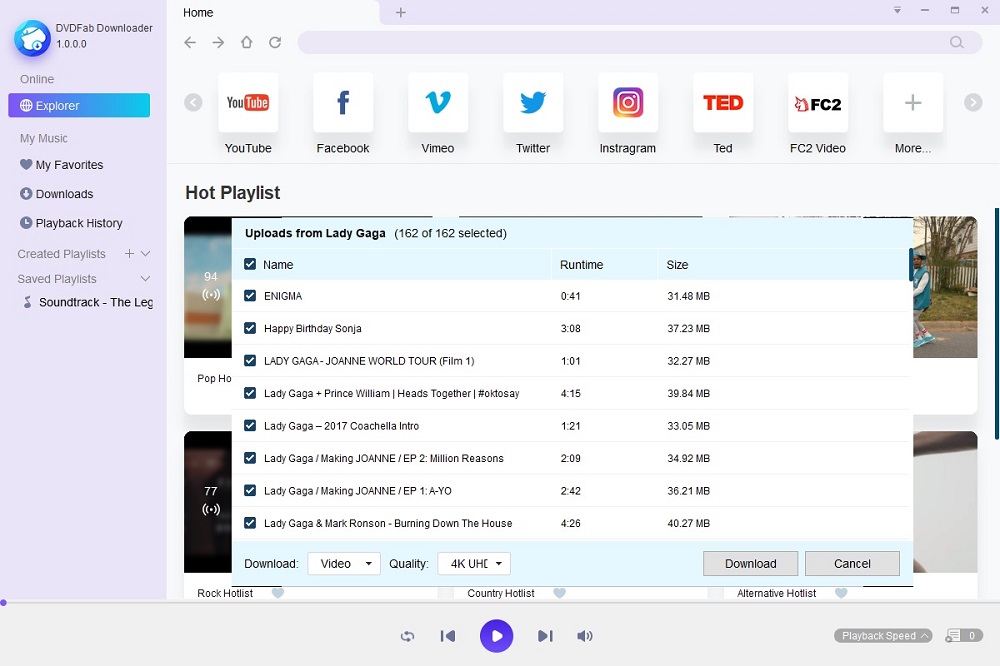Favorite the Rock Hotlist with heart icon

pos(277,593)
